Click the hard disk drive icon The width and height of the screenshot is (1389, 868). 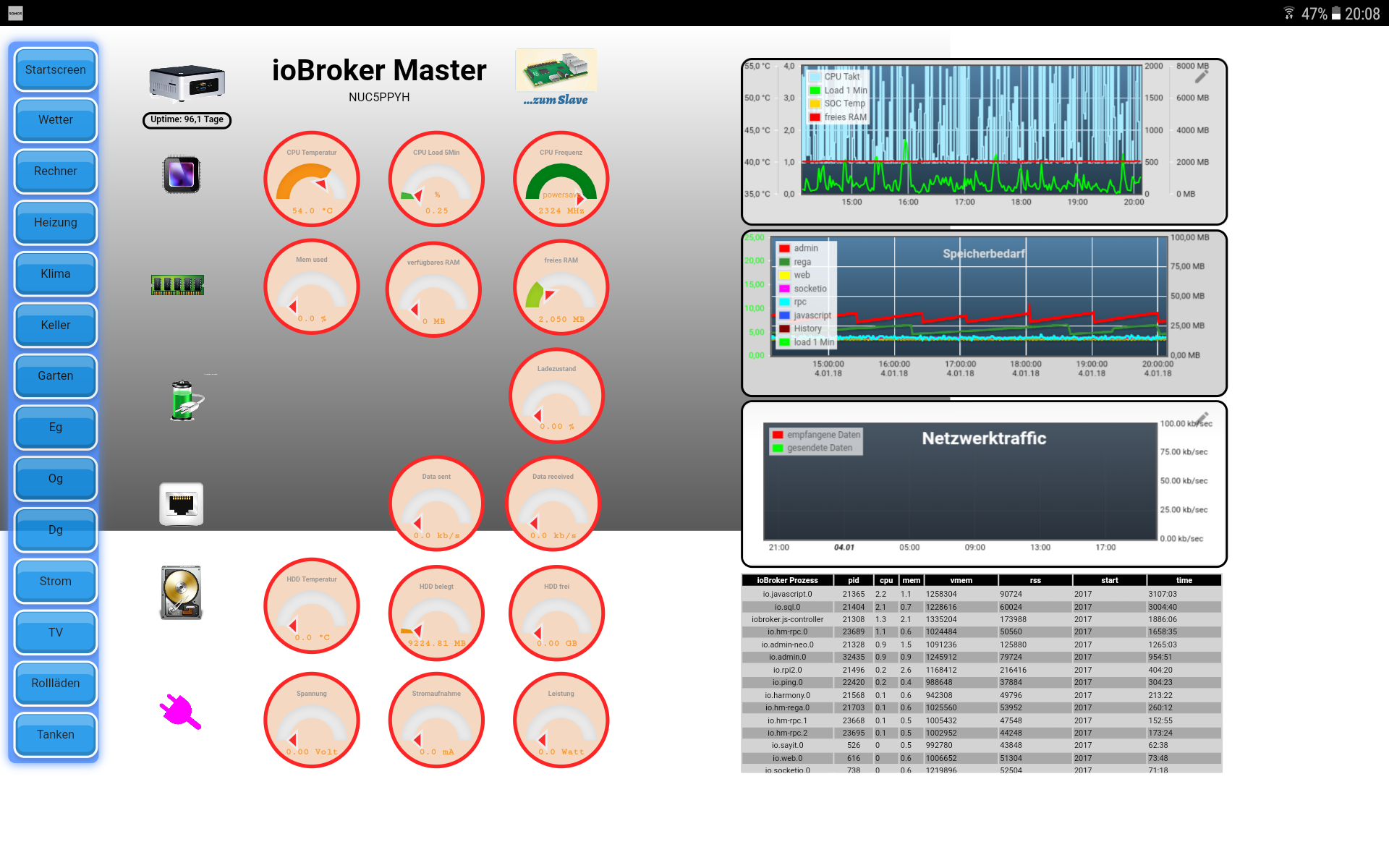(181, 593)
